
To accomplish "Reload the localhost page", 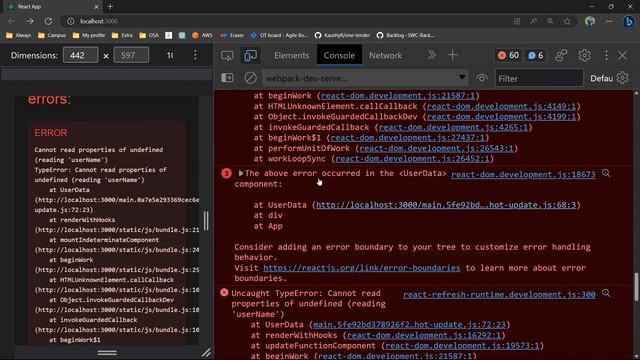I will [48, 21].
